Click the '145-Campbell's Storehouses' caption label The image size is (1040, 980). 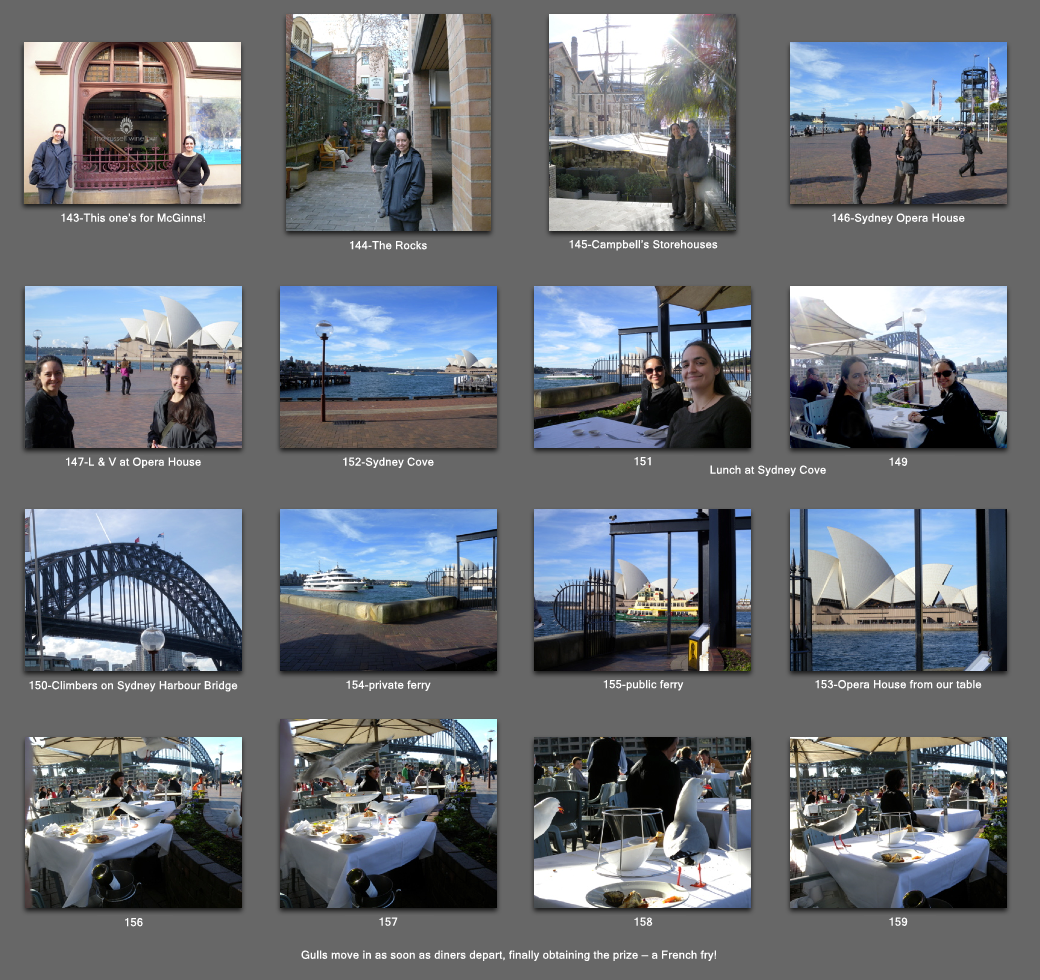[642, 244]
